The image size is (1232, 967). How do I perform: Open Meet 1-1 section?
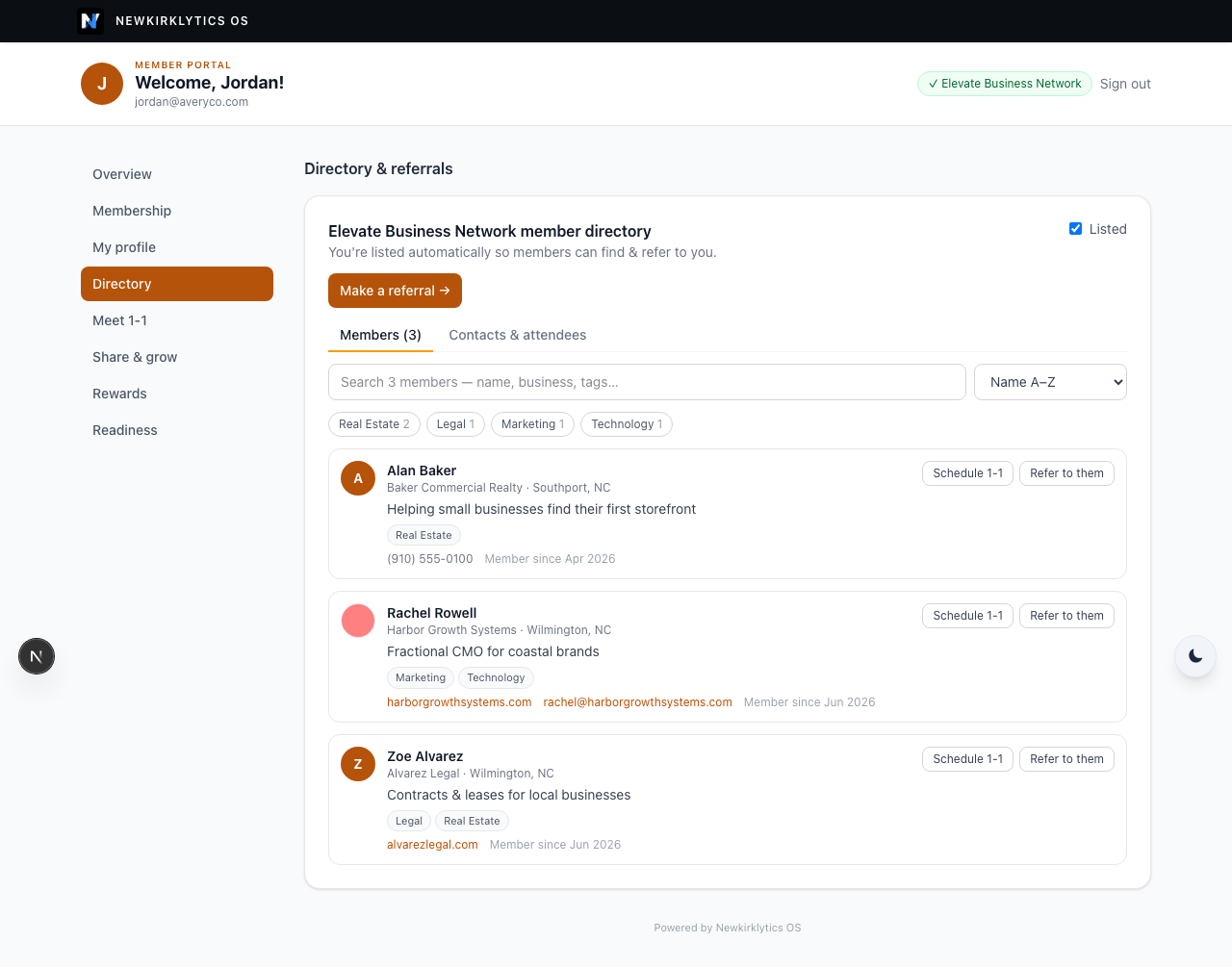coord(177,320)
